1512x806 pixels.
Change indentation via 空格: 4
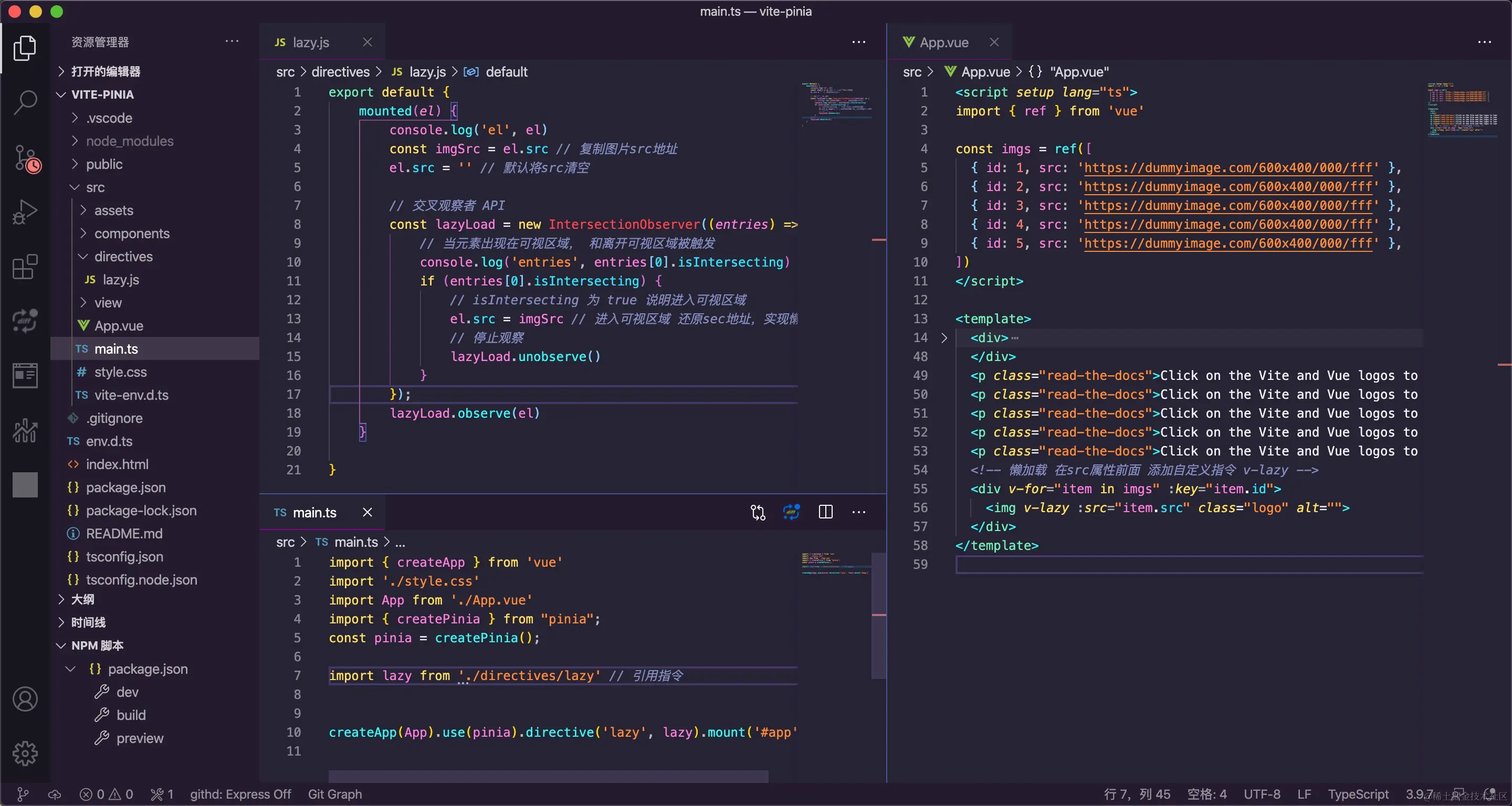coord(1207,794)
